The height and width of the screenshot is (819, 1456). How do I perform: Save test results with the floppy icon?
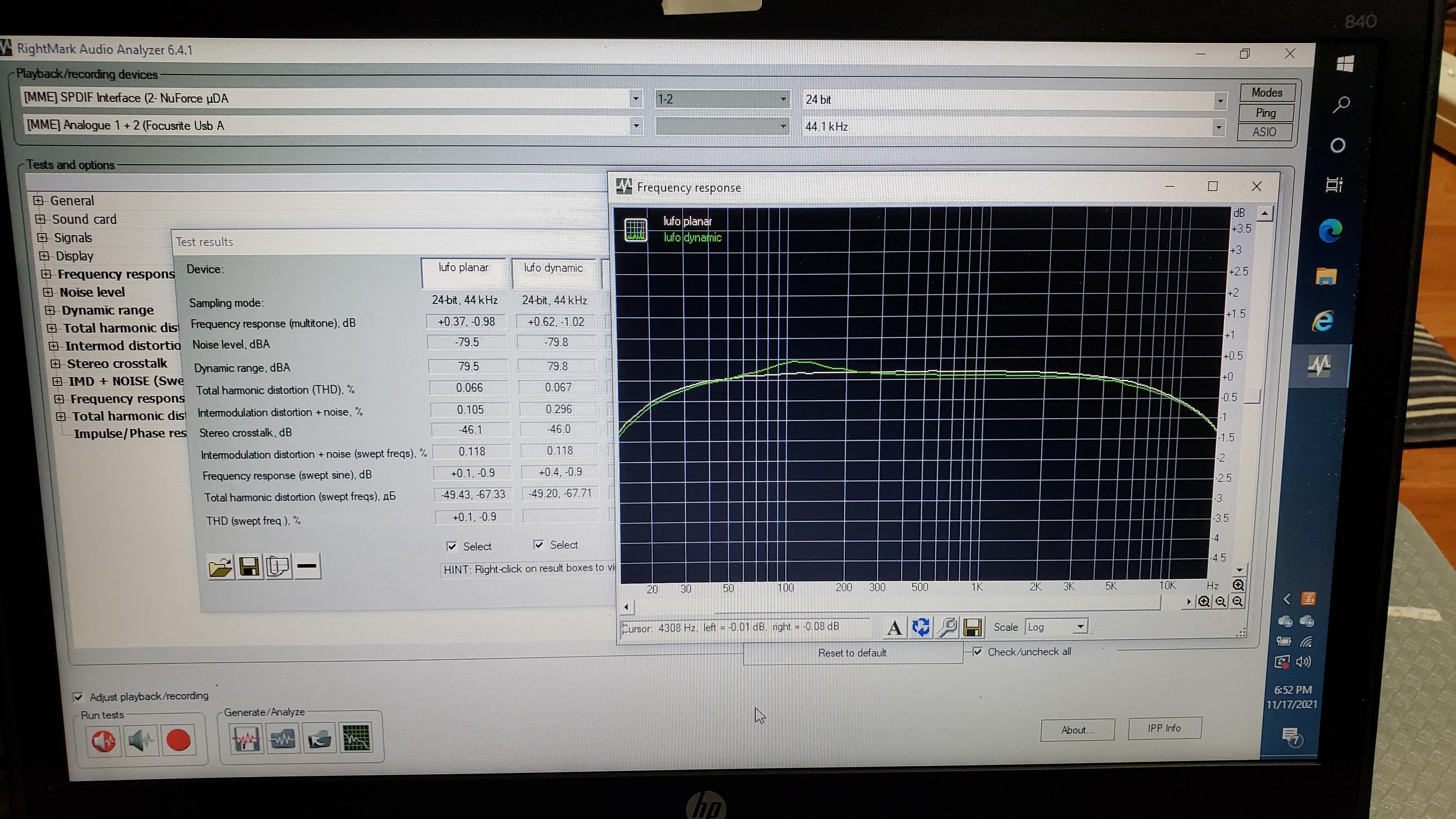pyautogui.click(x=249, y=566)
